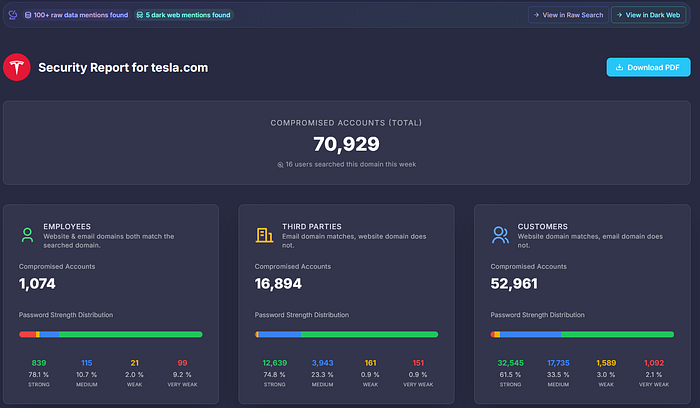The width and height of the screenshot is (700, 408).
Task: Click Employees password strength distribution bar
Action: (111, 334)
